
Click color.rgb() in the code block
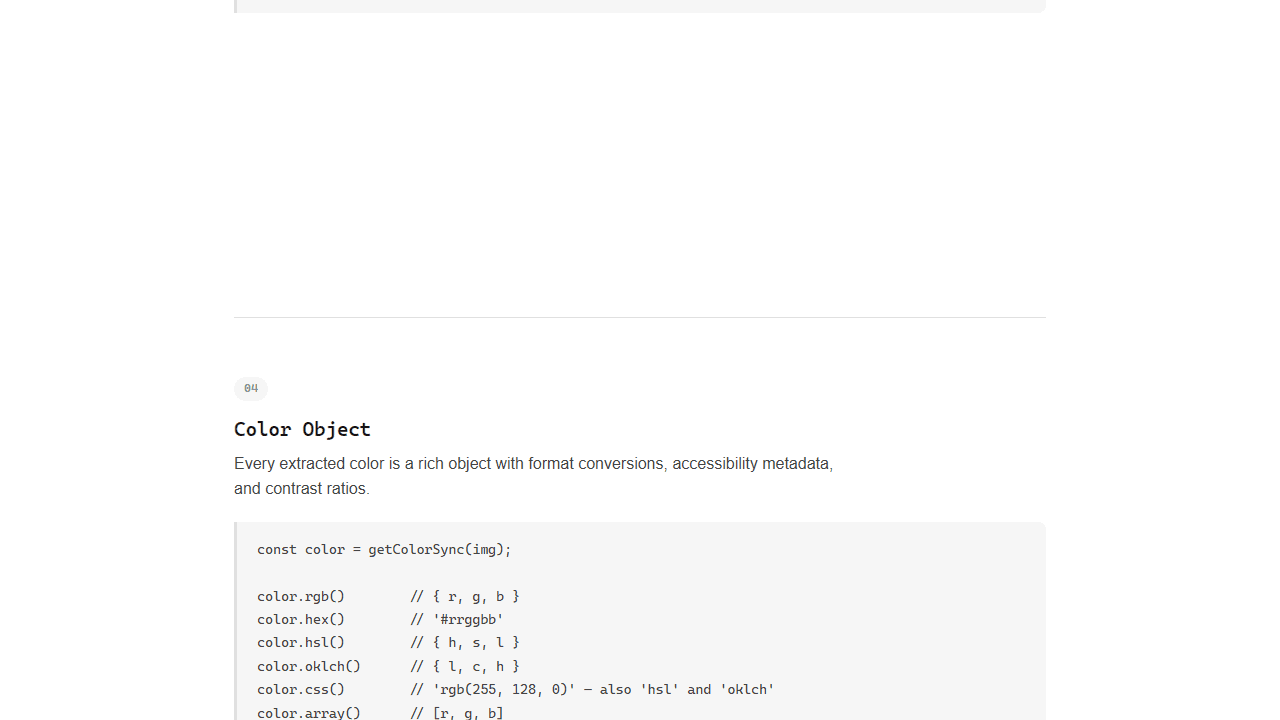[301, 596]
